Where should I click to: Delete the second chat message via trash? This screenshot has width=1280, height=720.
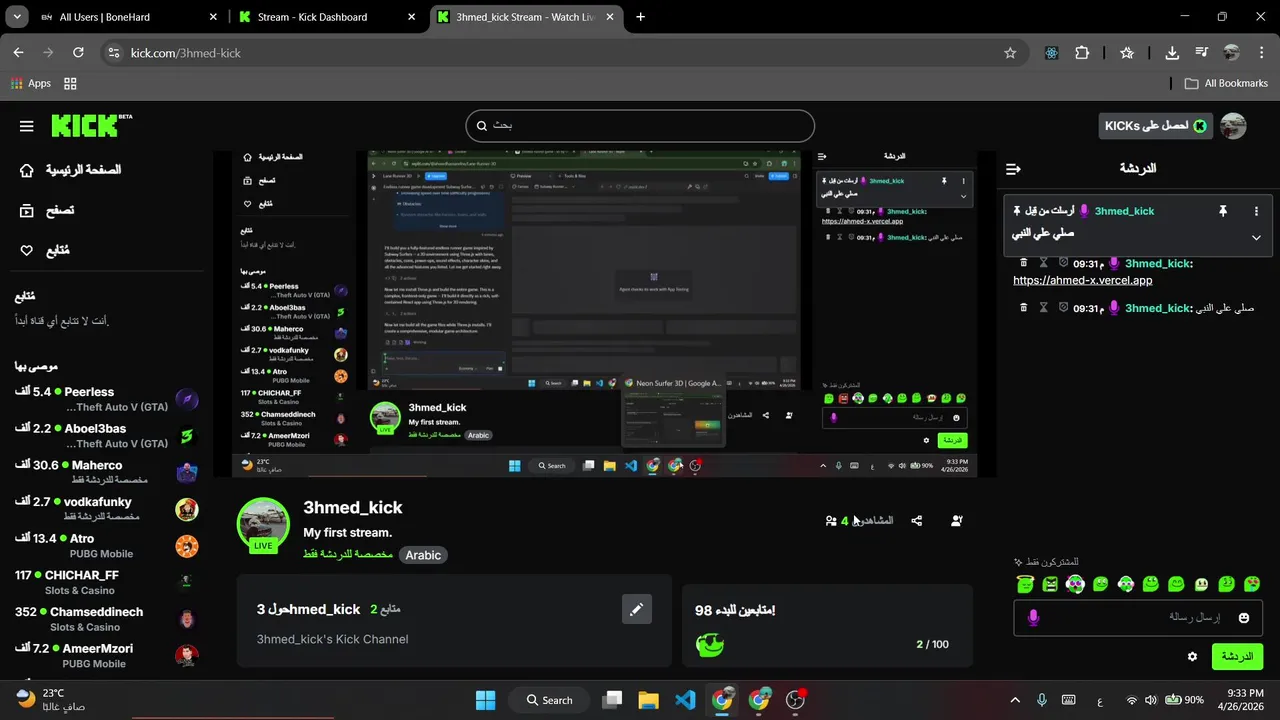click(1023, 308)
